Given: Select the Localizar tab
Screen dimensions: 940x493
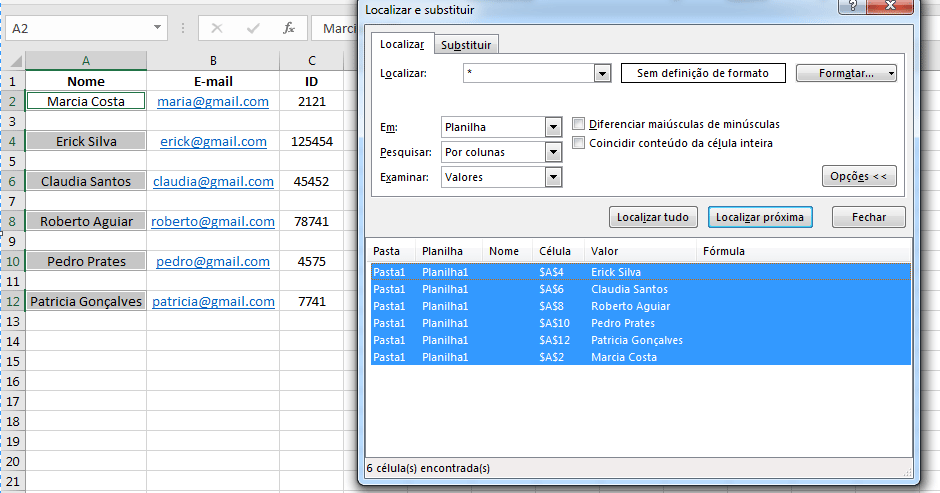Looking at the screenshot, I should (402, 44).
